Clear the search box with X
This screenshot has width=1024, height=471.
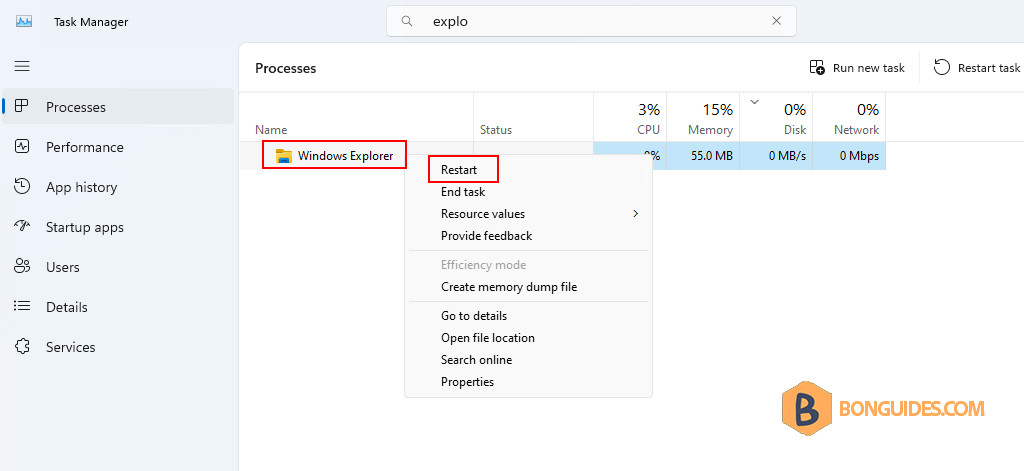[776, 21]
